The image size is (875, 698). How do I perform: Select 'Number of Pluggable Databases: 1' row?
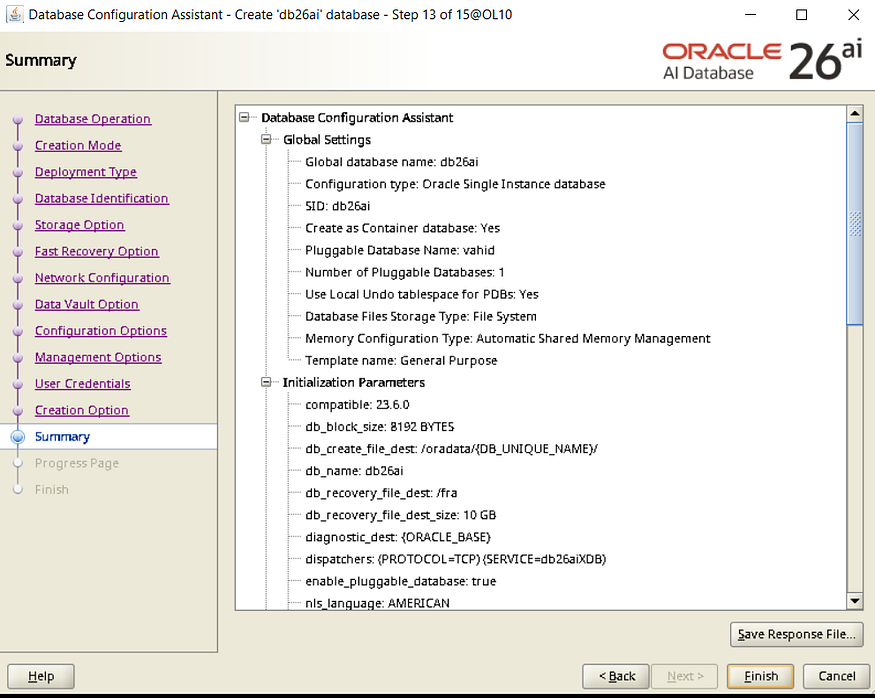[405, 272]
